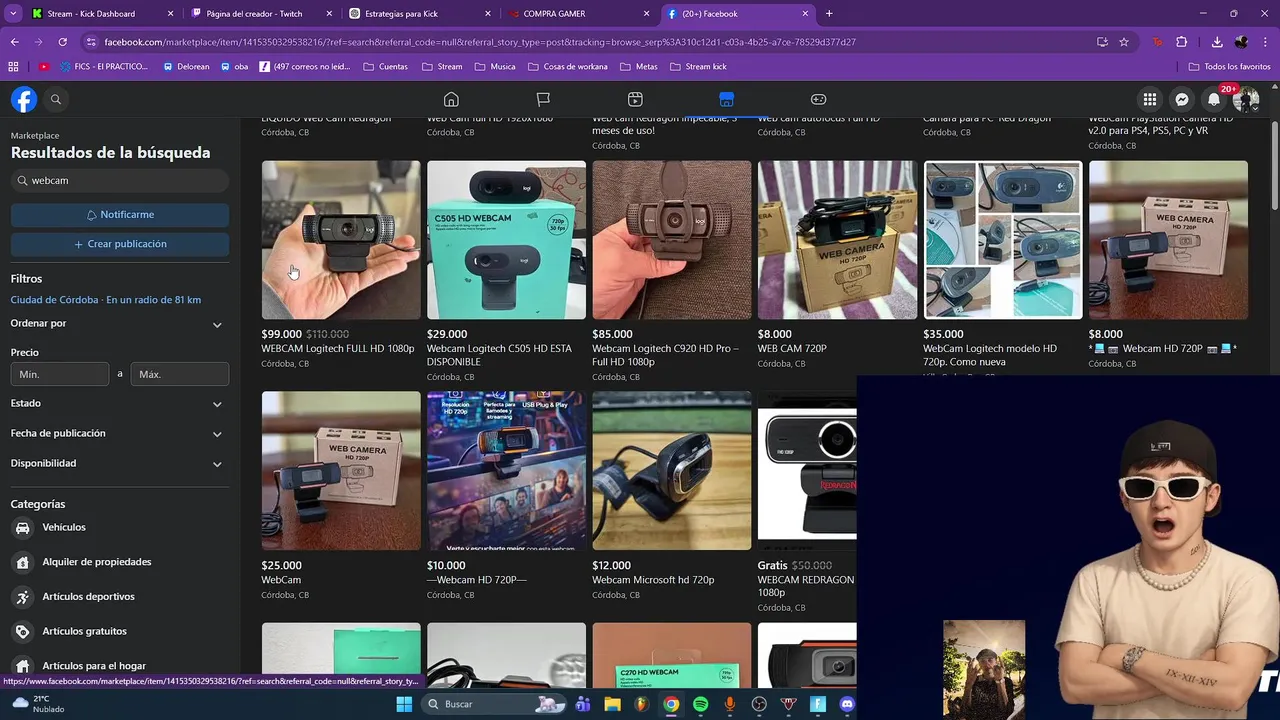Click the Vehículos category icon
This screenshot has height=720, width=1280.
pyautogui.click(x=22, y=527)
